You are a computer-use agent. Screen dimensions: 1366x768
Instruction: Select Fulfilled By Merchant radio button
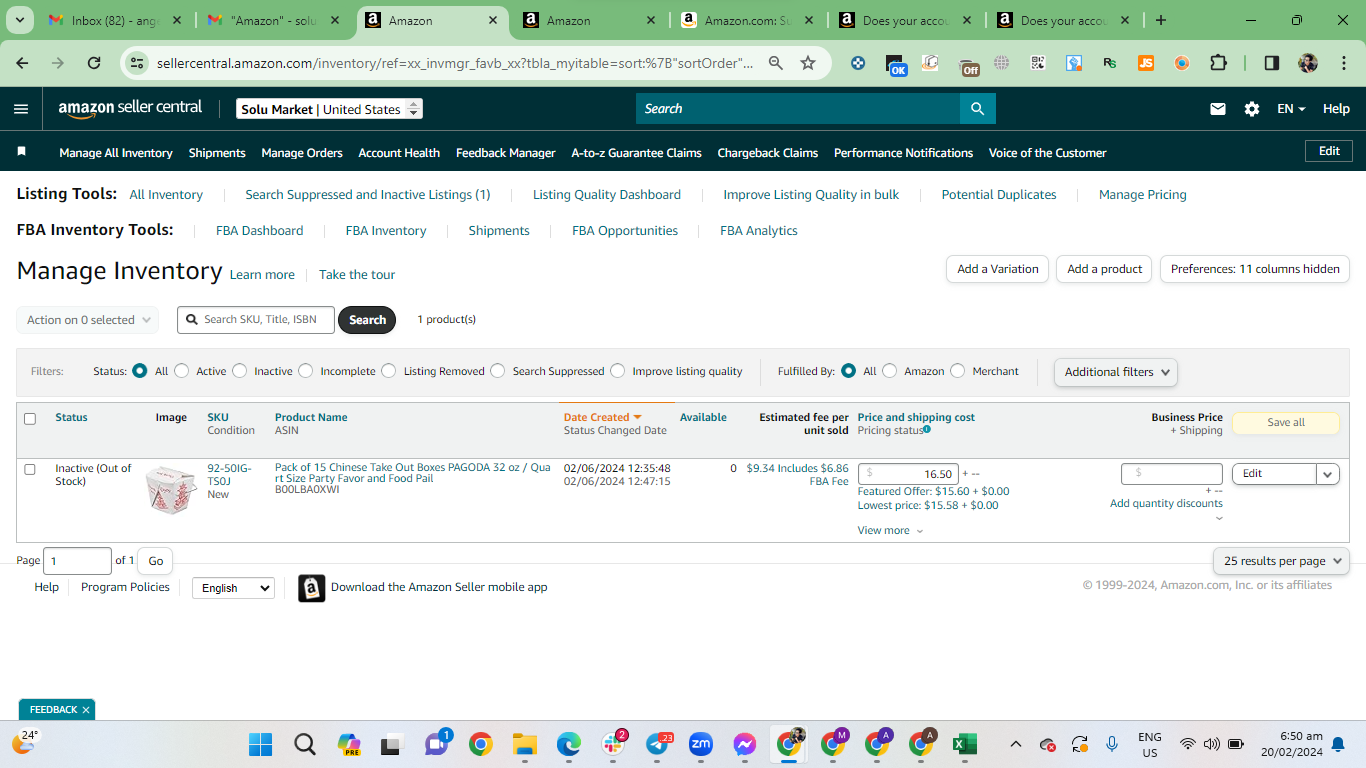pyautogui.click(x=958, y=371)
